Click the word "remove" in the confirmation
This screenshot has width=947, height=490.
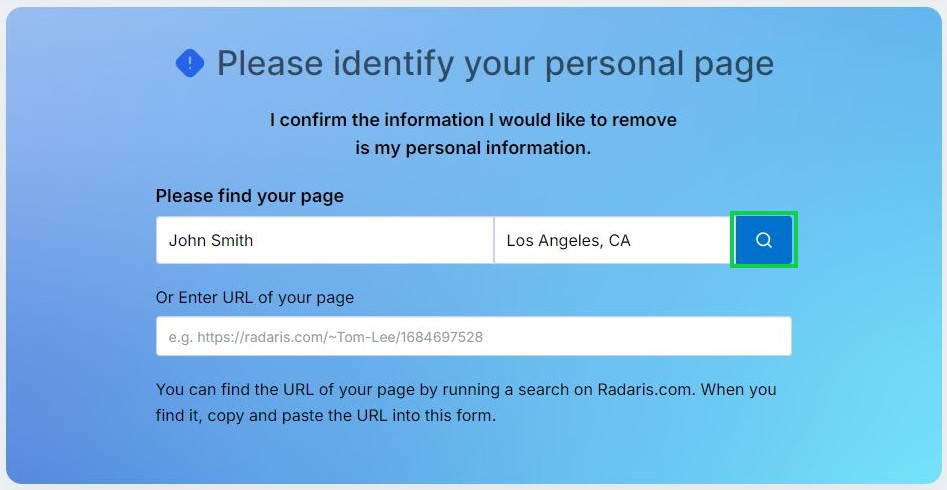(643, 120)
